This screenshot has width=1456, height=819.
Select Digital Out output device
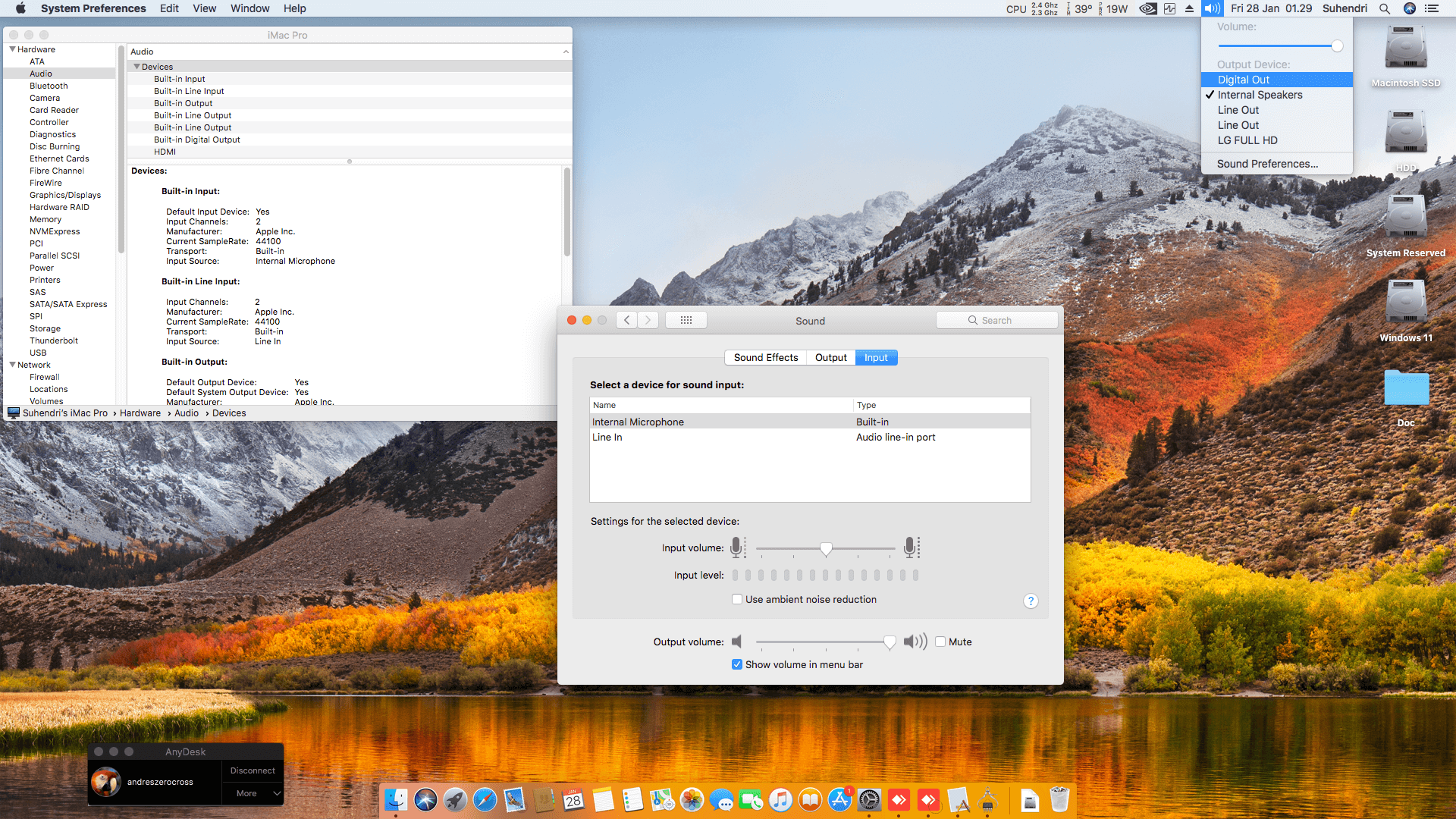(1243, 80)
